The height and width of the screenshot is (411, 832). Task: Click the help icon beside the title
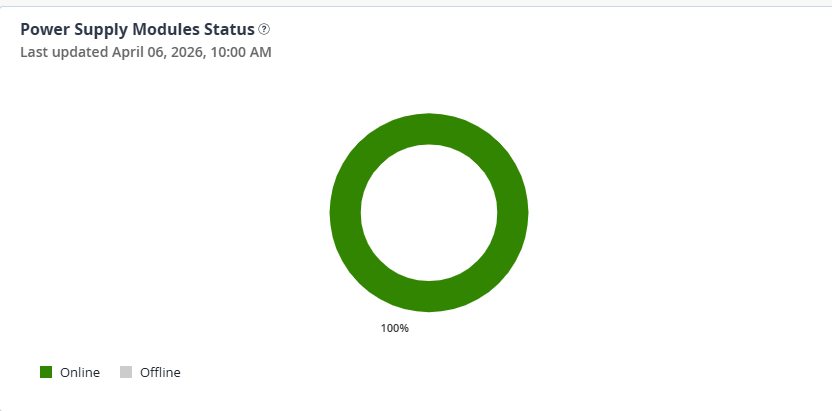pyautogui.click(x=264, y=30)
